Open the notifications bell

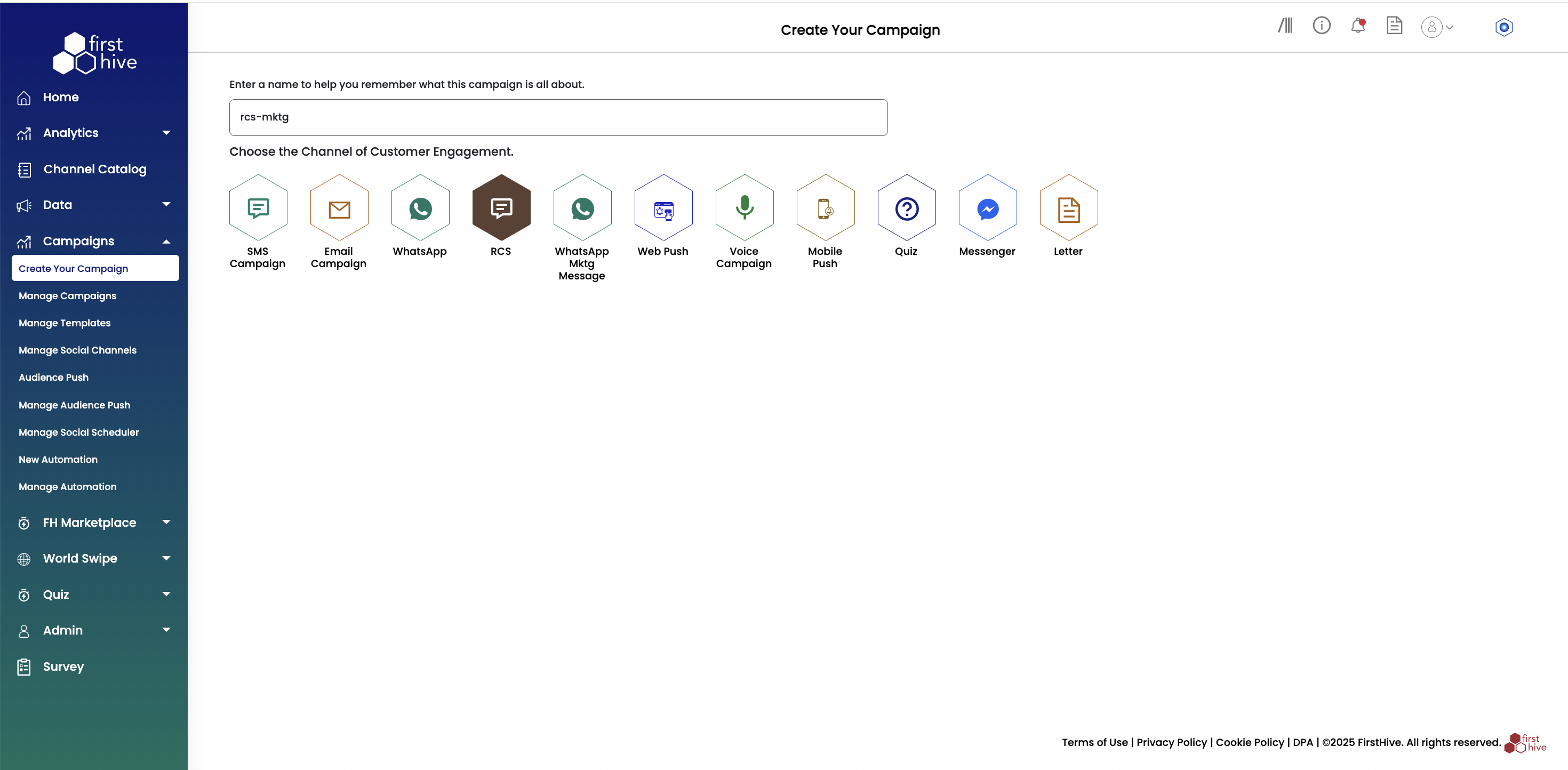[1358, 26]
